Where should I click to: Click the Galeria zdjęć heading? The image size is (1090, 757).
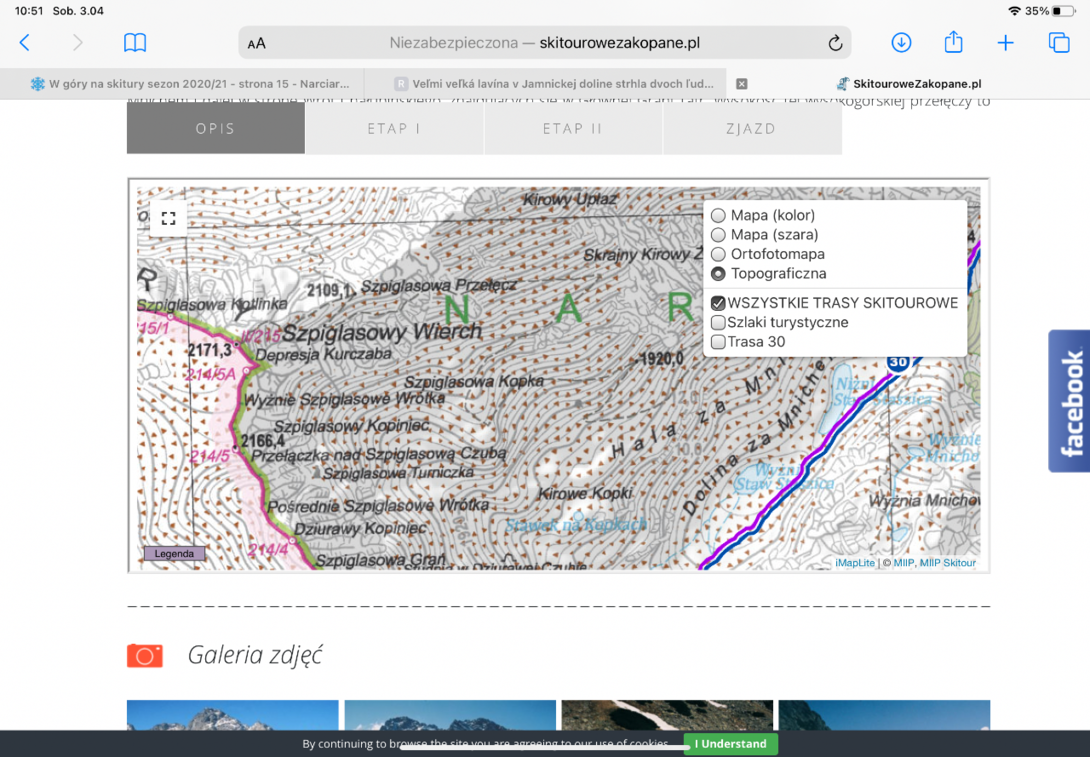click(255, 656)
